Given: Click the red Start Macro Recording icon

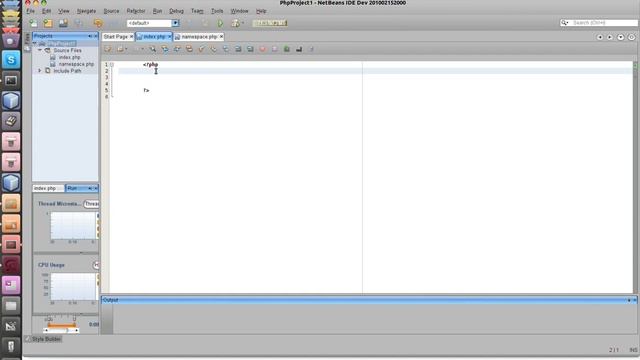Looking at the screenshot, I should click(x=262, y=49).
